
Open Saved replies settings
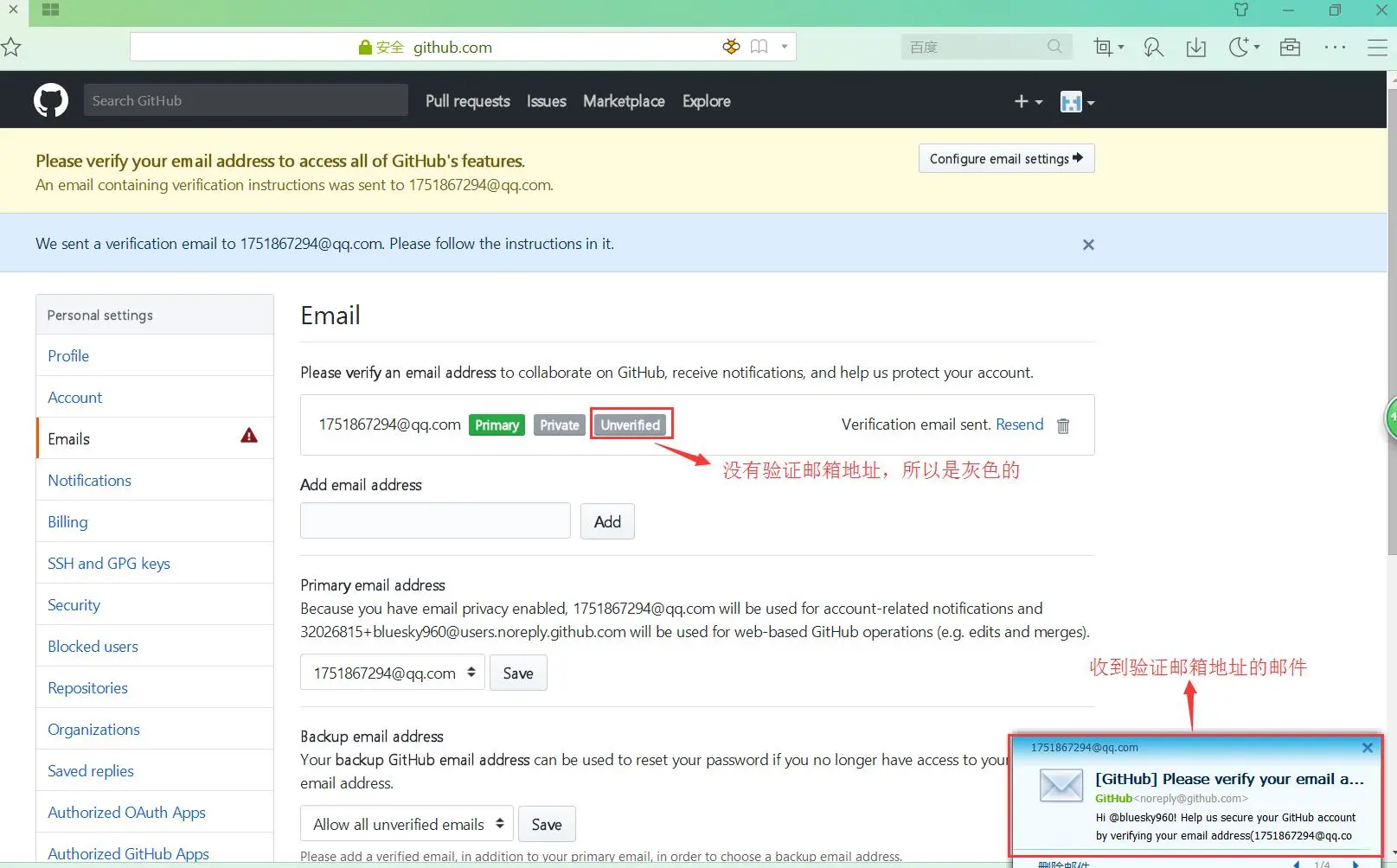(x=155, y=771)
